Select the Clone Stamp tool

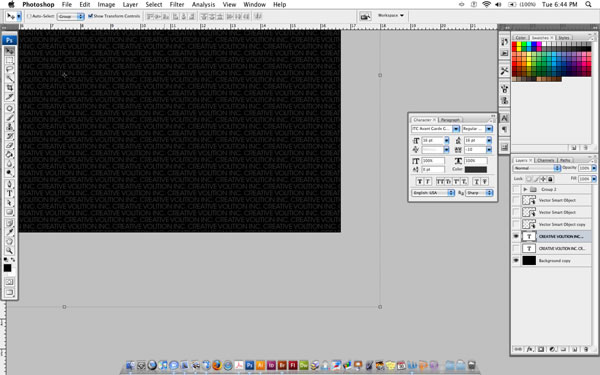point(10,127)
